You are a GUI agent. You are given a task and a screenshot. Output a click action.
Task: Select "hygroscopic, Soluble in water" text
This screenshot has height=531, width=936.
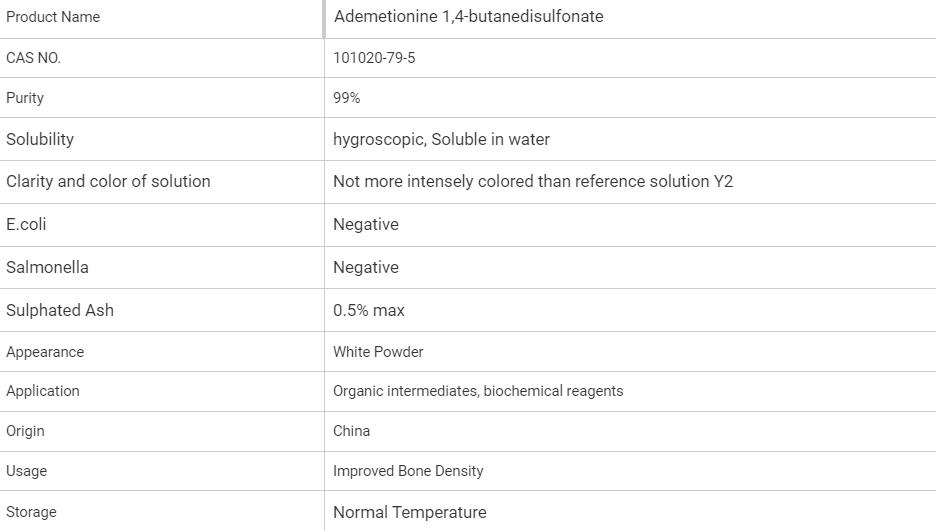point(441,139)
